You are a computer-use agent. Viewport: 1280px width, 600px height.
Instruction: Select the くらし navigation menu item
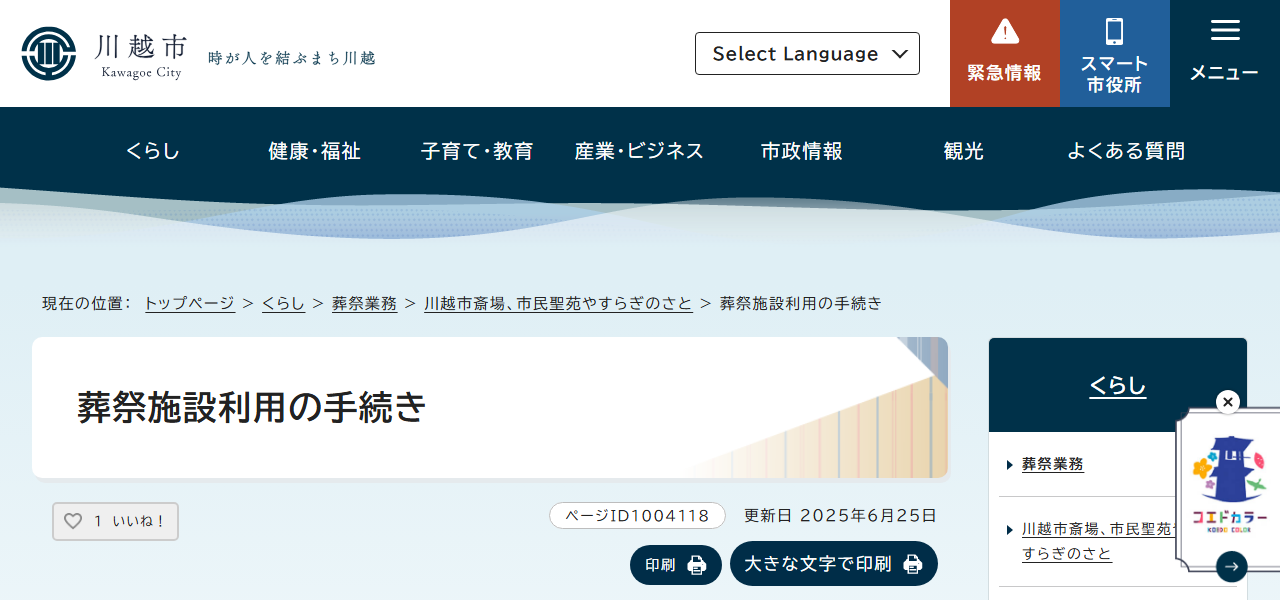pos(152,151)
